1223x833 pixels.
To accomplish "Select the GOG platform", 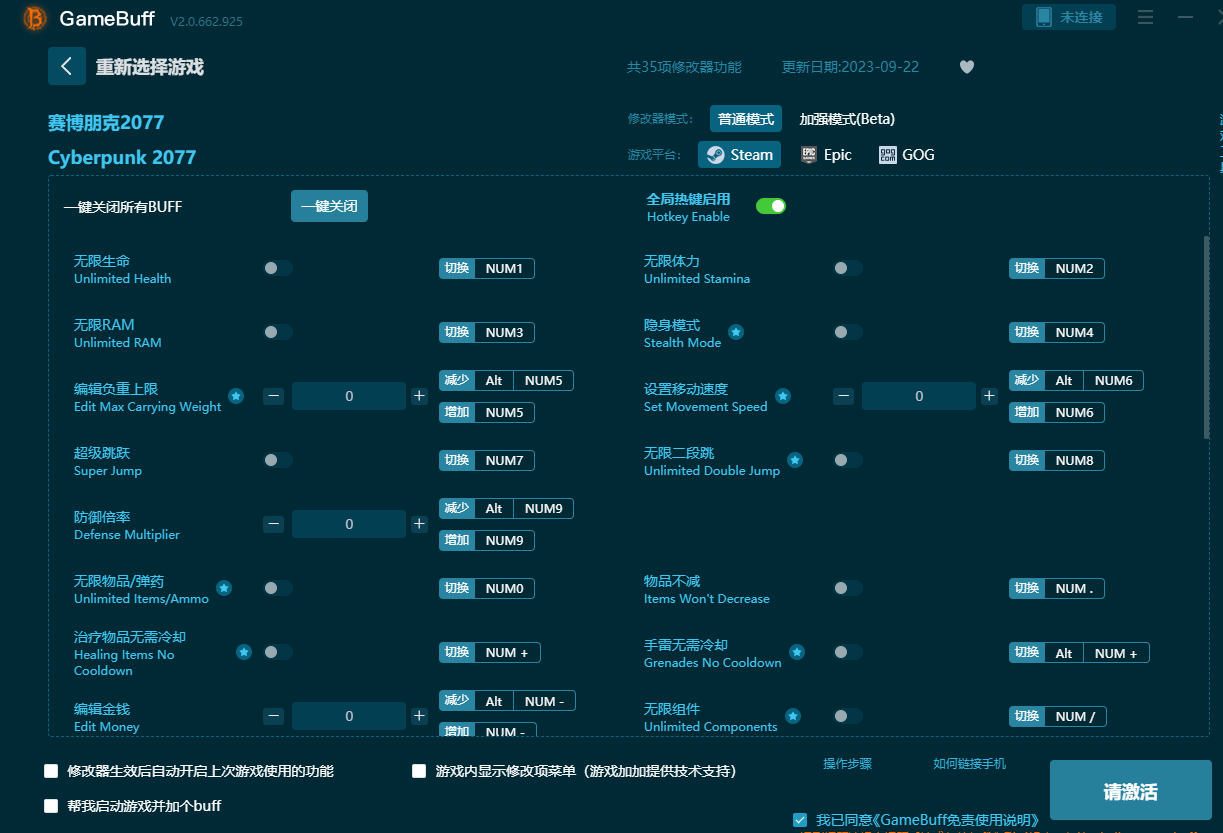I will pos(907,155).
